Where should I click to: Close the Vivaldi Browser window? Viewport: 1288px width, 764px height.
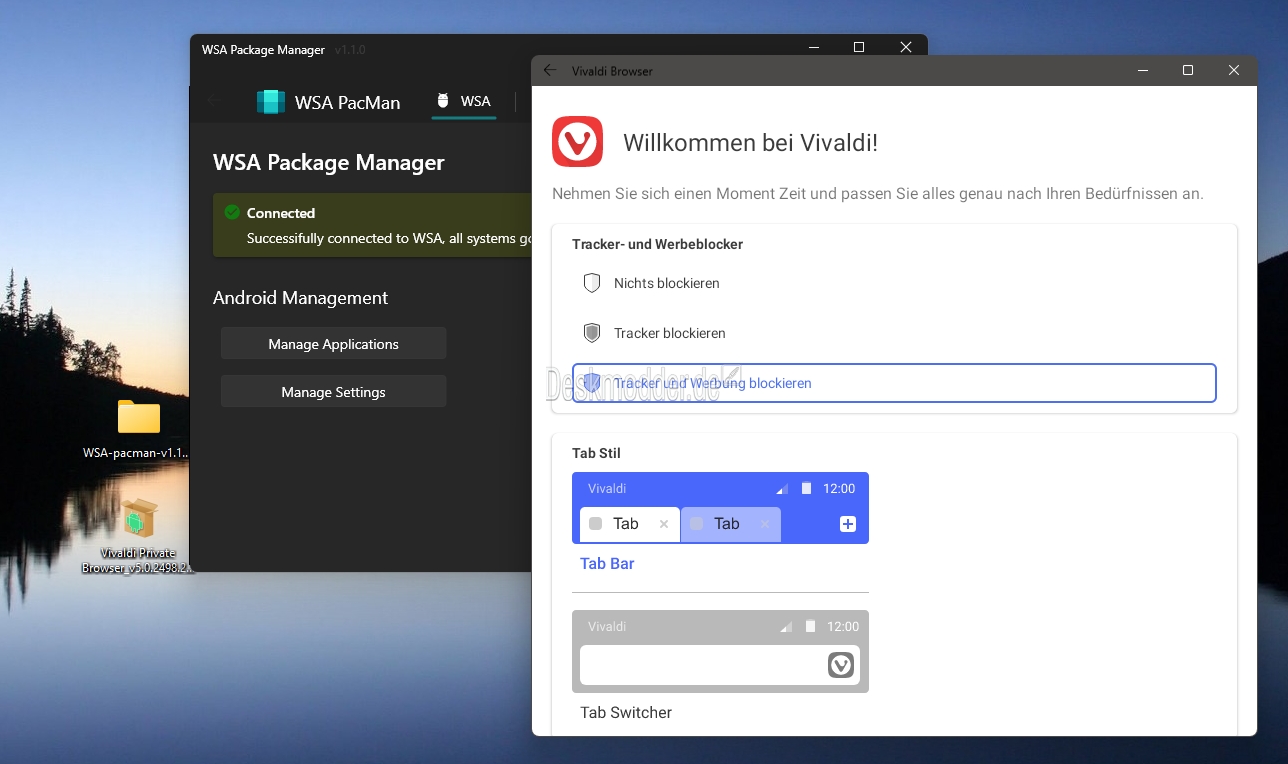1234,70
